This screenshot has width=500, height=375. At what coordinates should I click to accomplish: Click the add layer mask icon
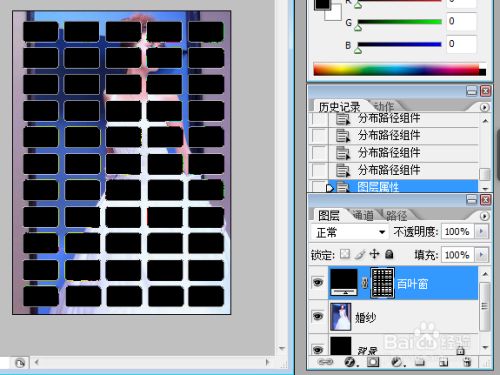(373, 362)
